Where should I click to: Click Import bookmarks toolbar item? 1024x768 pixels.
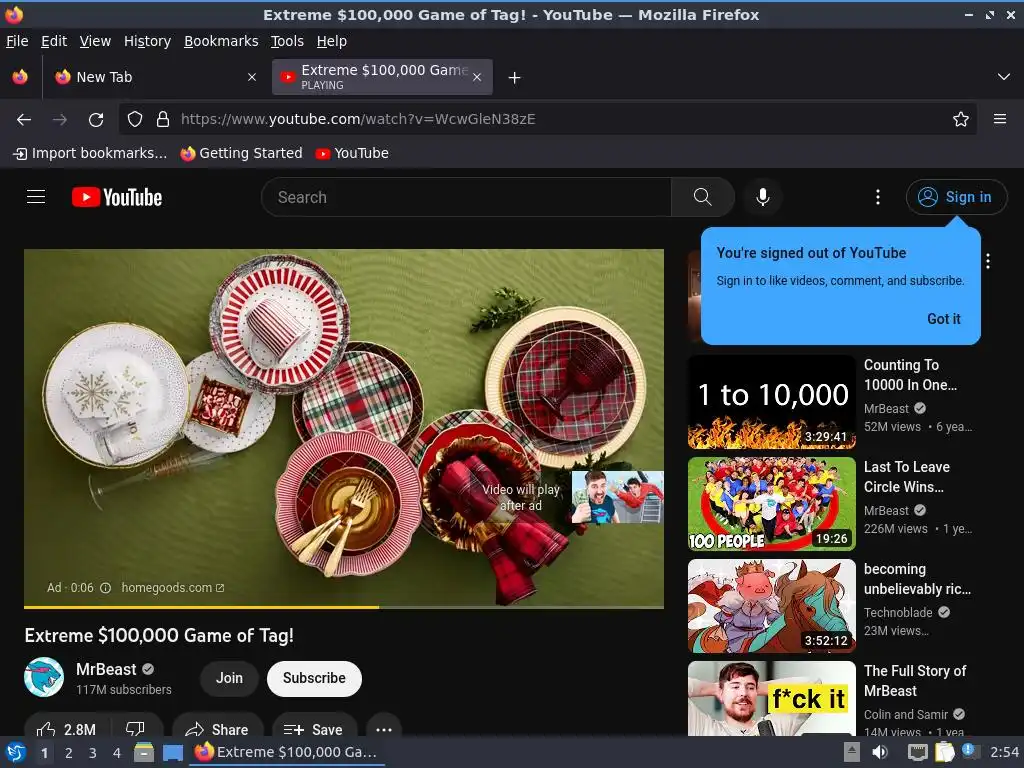[90, 153]
